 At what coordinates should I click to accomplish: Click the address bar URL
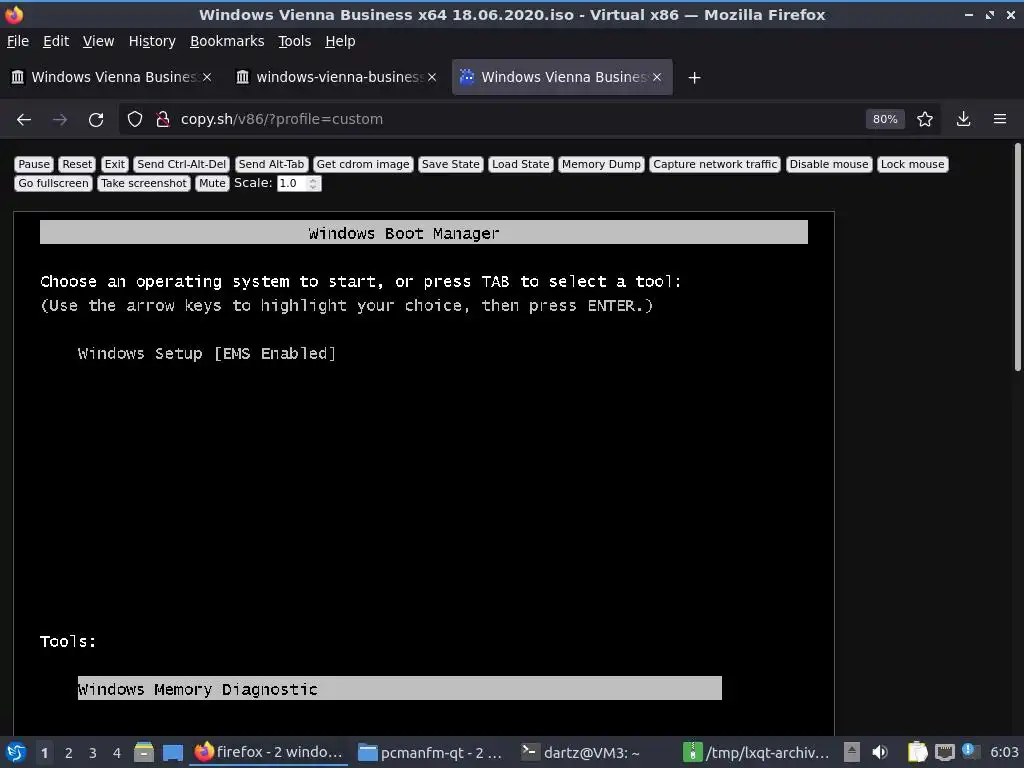281,120
